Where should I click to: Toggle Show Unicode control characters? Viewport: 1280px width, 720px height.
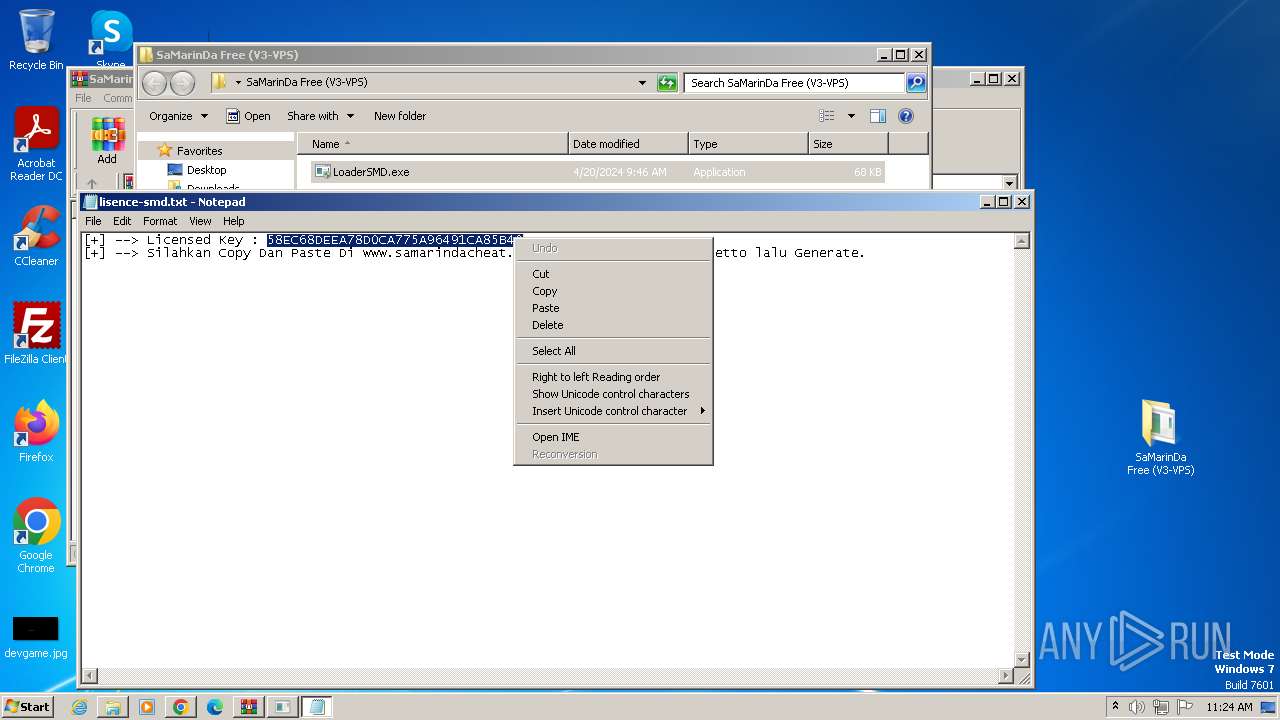(612, 394)
